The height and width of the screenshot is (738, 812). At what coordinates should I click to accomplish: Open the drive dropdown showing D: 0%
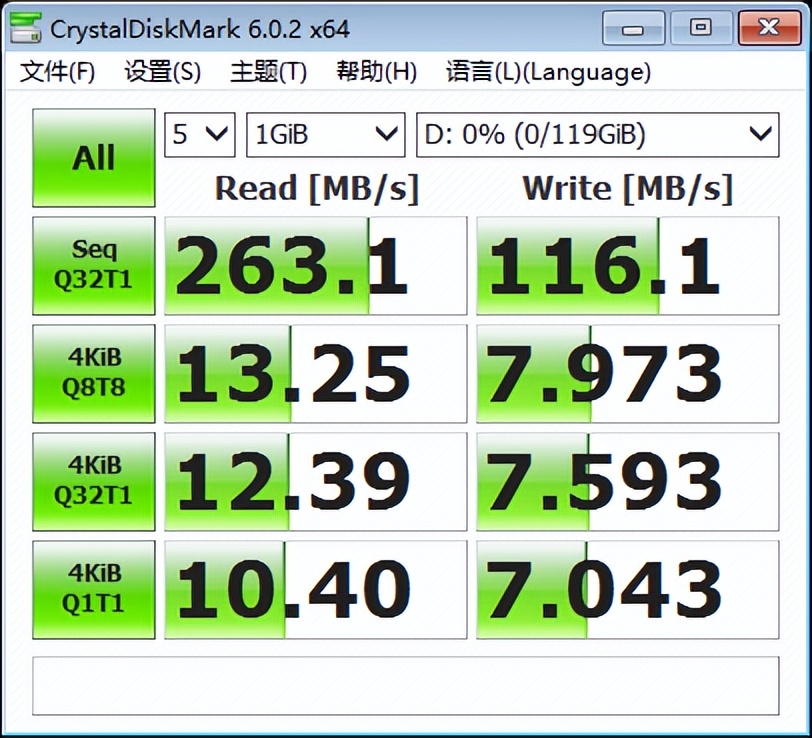[598, 135]
